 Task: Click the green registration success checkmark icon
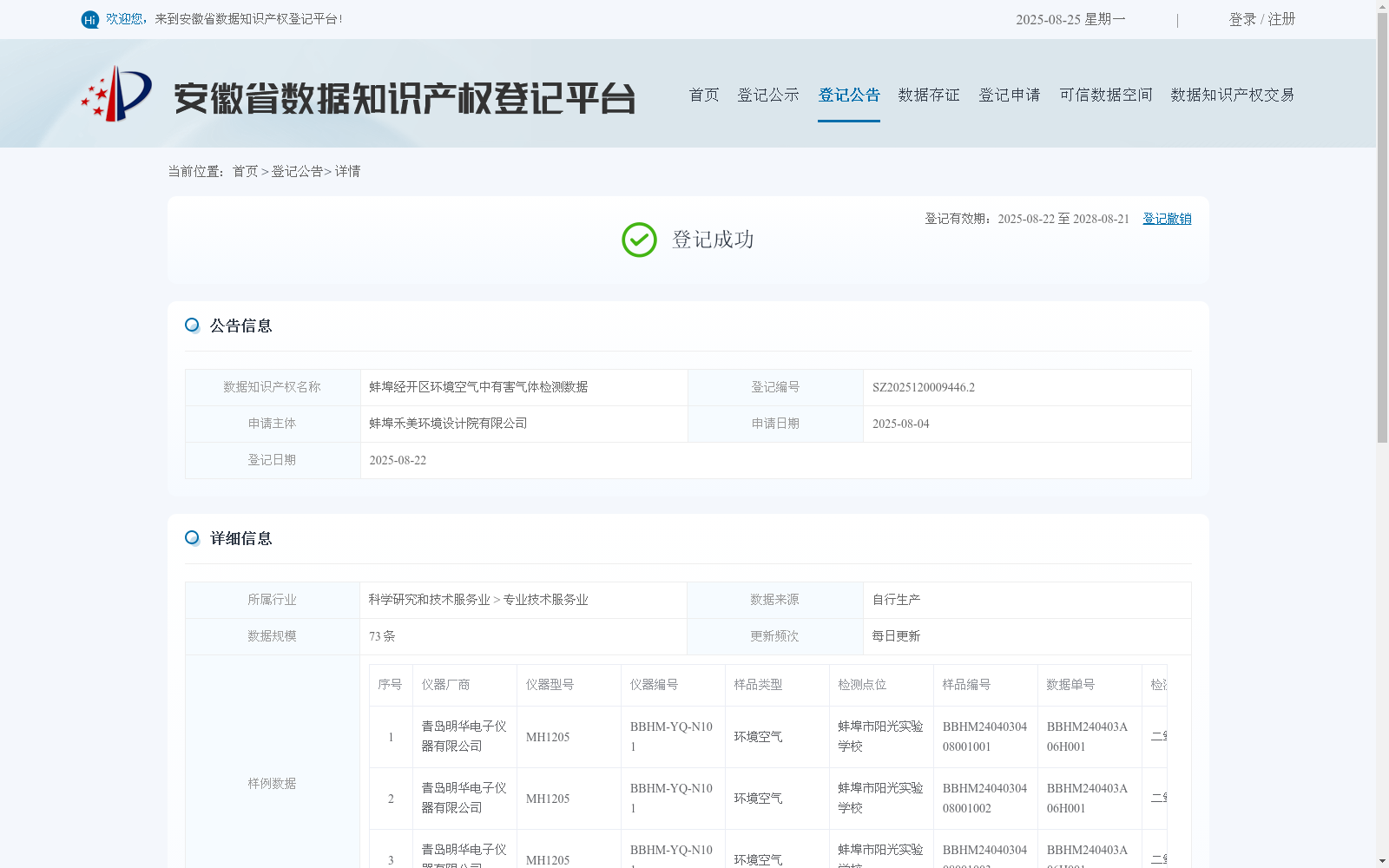click(639, 240)
